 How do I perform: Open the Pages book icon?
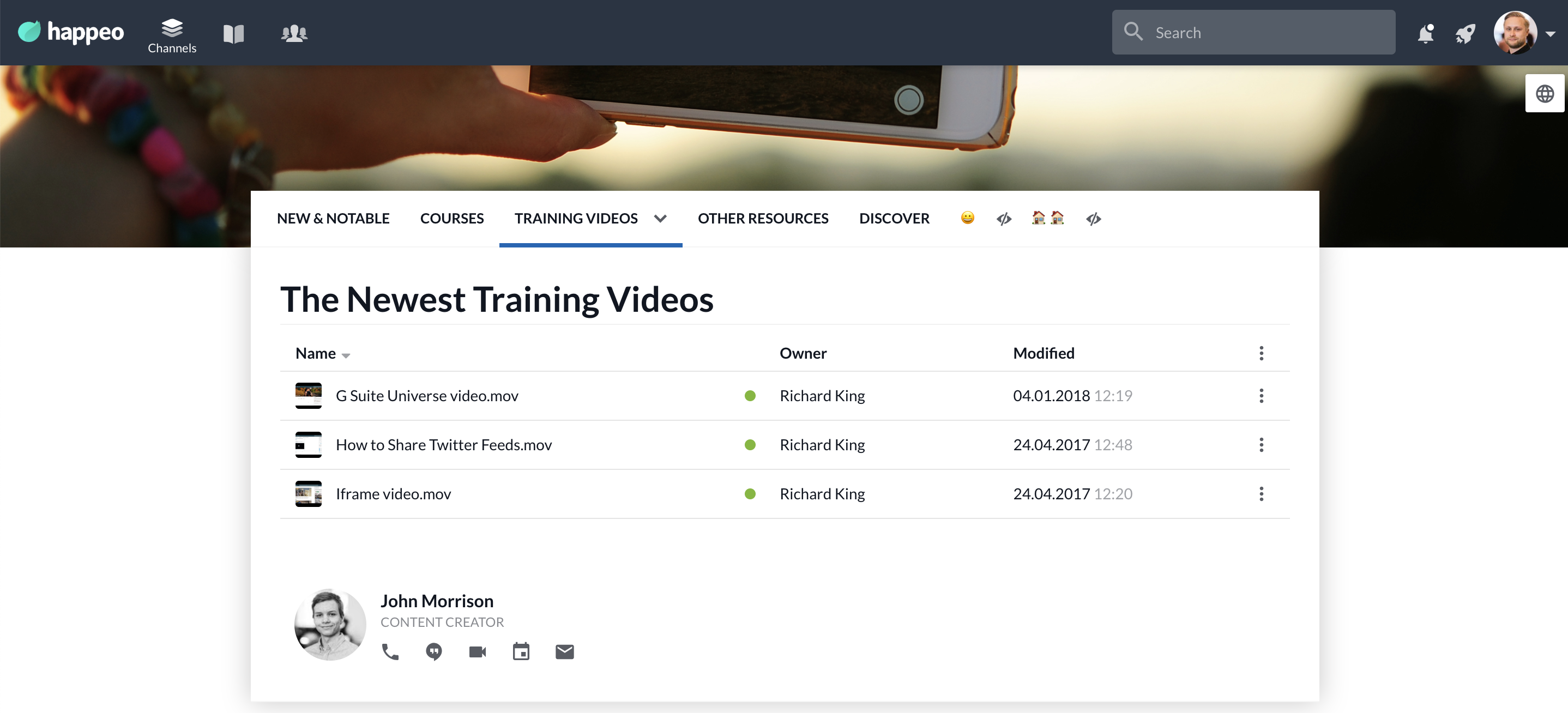(x=233, y=33)
